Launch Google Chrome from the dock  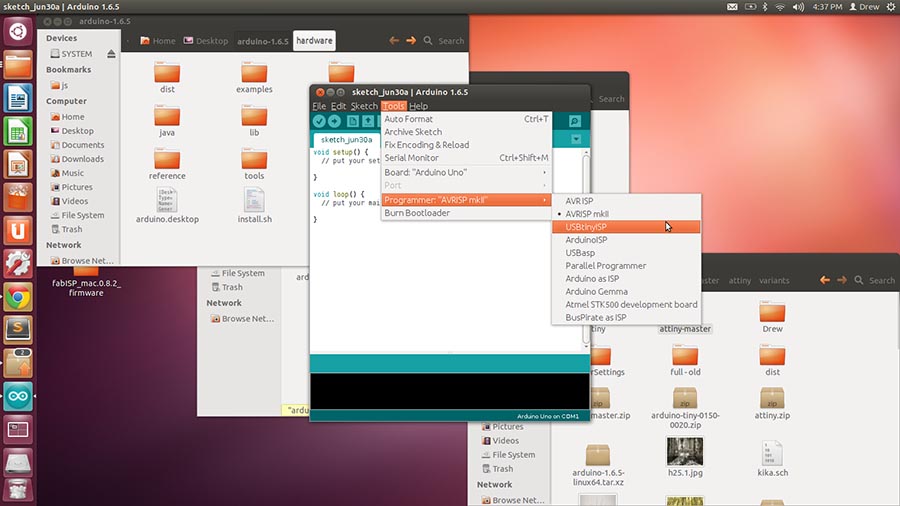coord(18,297)
